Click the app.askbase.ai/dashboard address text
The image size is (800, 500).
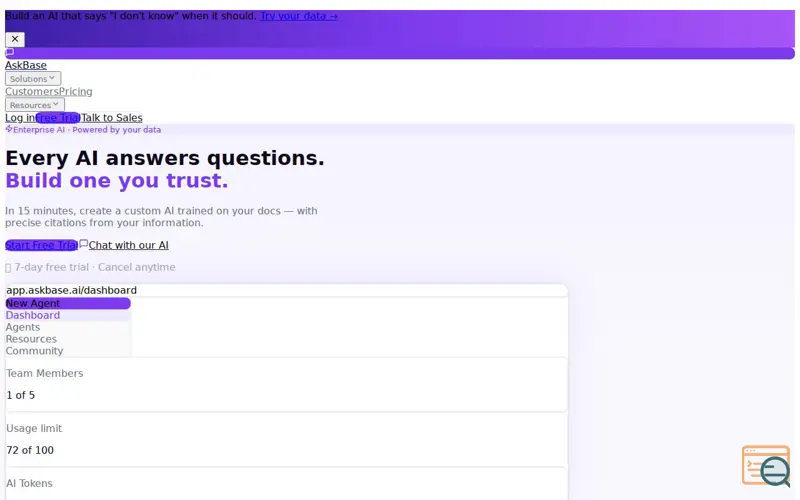(71, 290)
